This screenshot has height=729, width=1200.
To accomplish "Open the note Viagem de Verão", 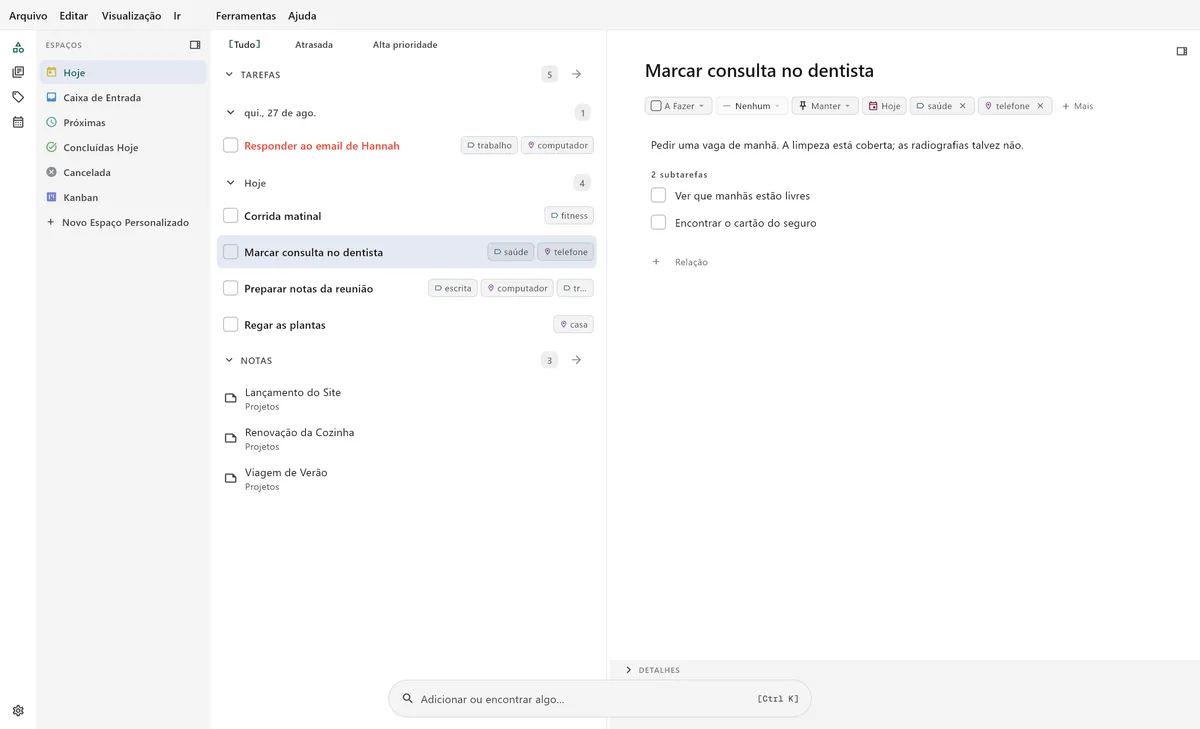I will click(406, 479).
